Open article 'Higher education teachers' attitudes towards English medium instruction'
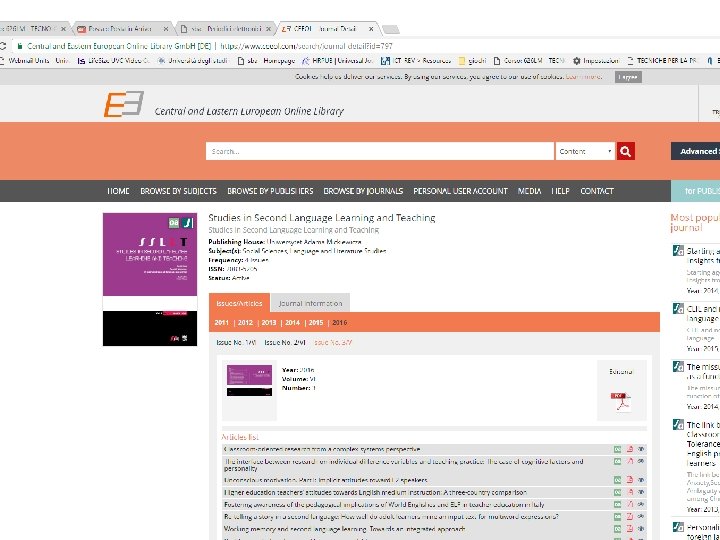720x540 pixels. tap(375, 492)
